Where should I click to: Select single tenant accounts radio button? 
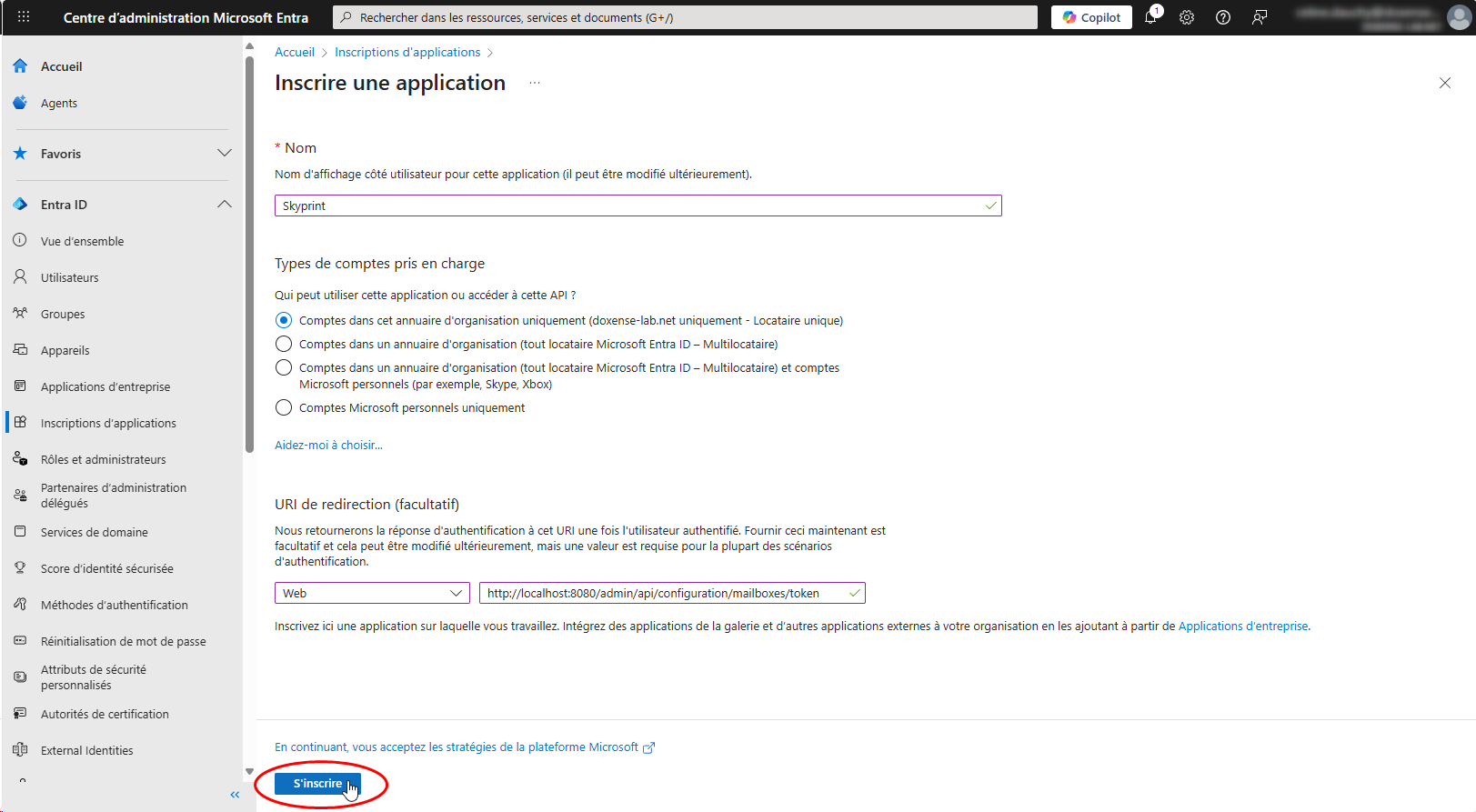click(x=284, y=320)
